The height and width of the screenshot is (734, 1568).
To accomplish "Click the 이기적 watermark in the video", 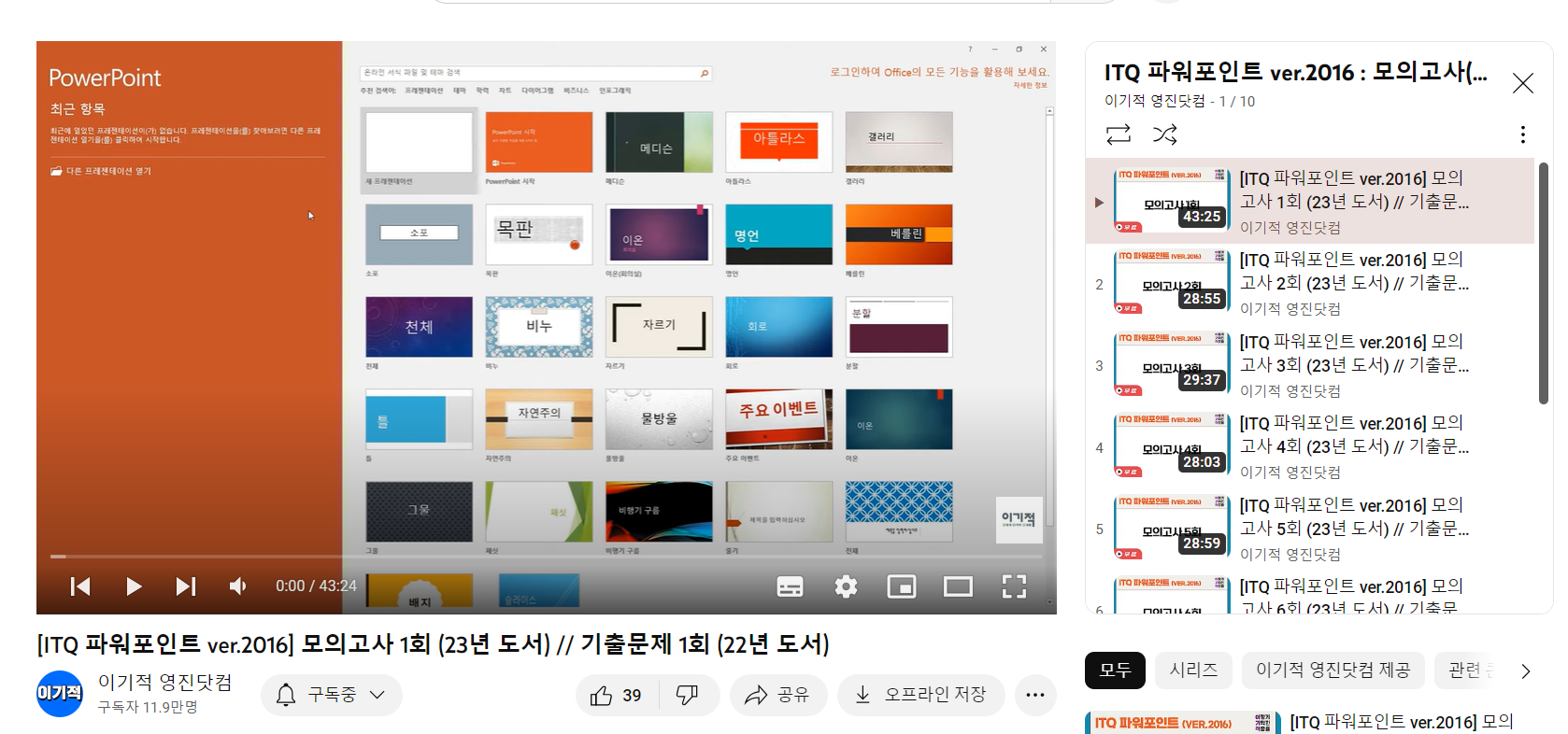I will [x=1019, y=520].
